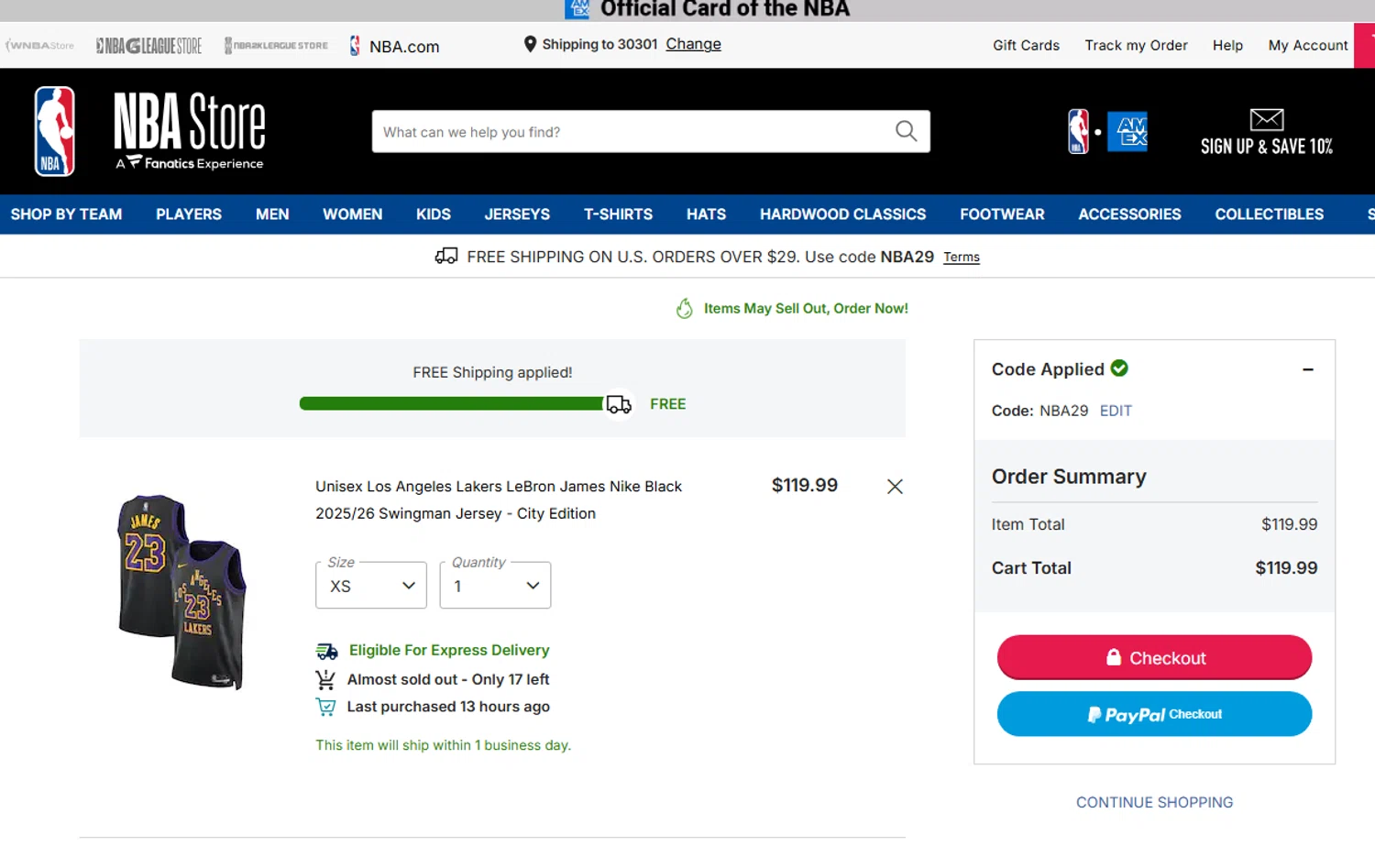
Task: Open the T-Shirts menu
Action: click(x=618, y=214)
